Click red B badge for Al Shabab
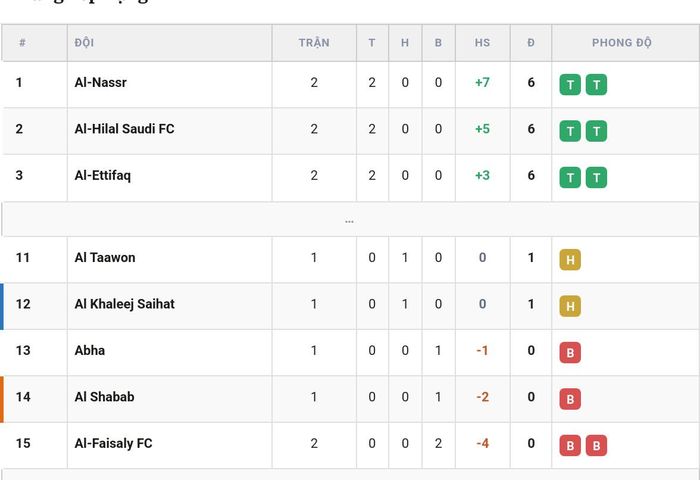 pos(570,399)
